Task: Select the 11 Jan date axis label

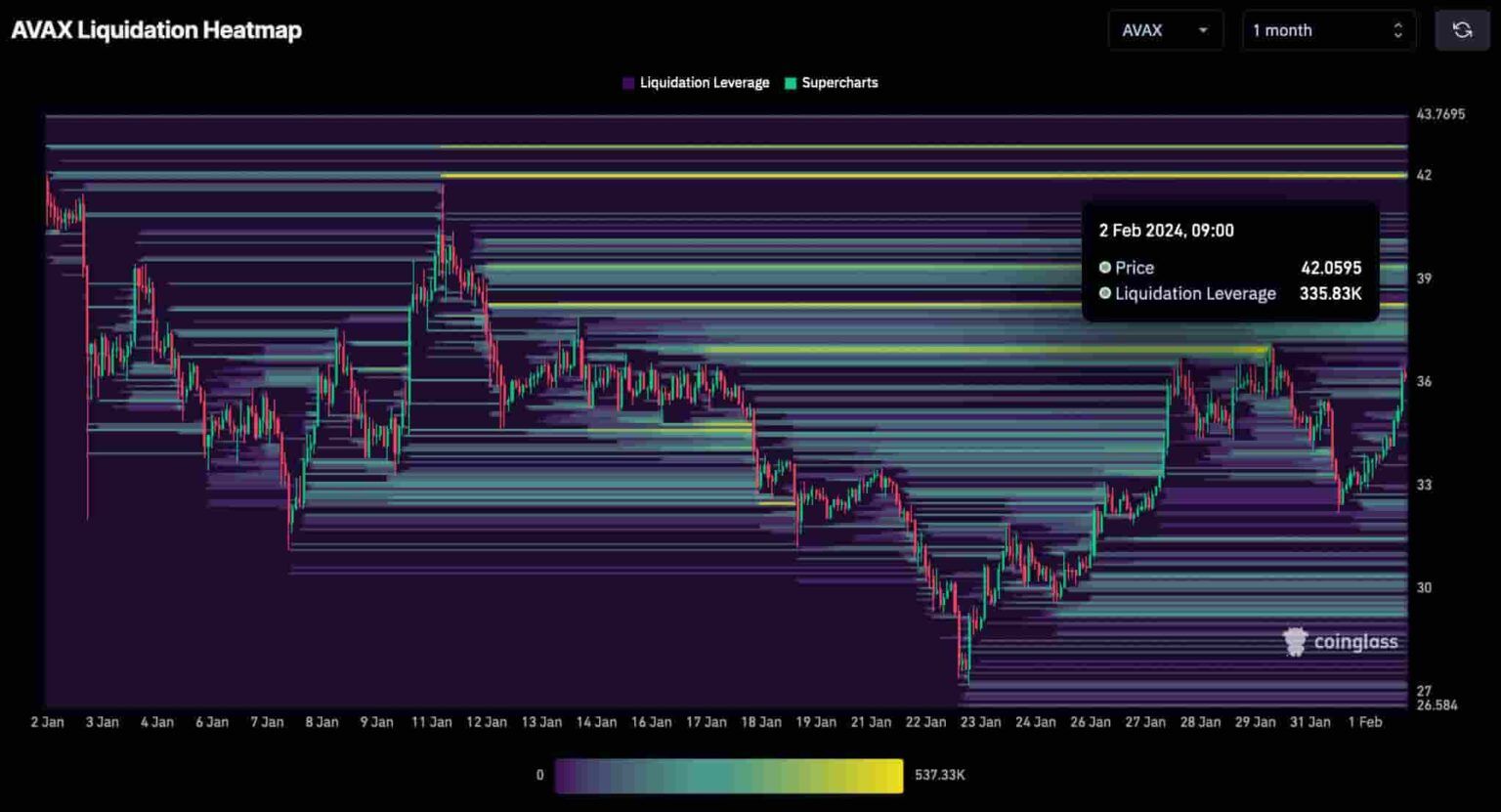Action: (x=431, y=722)
